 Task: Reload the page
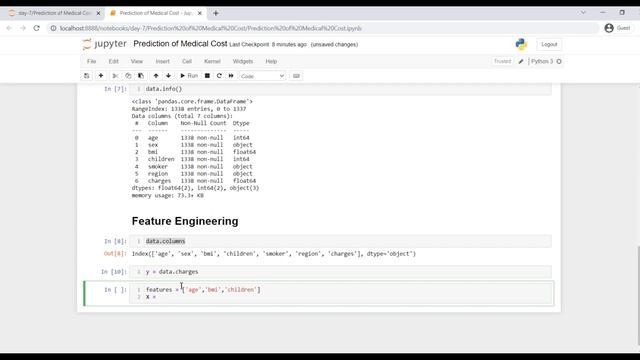37,28
